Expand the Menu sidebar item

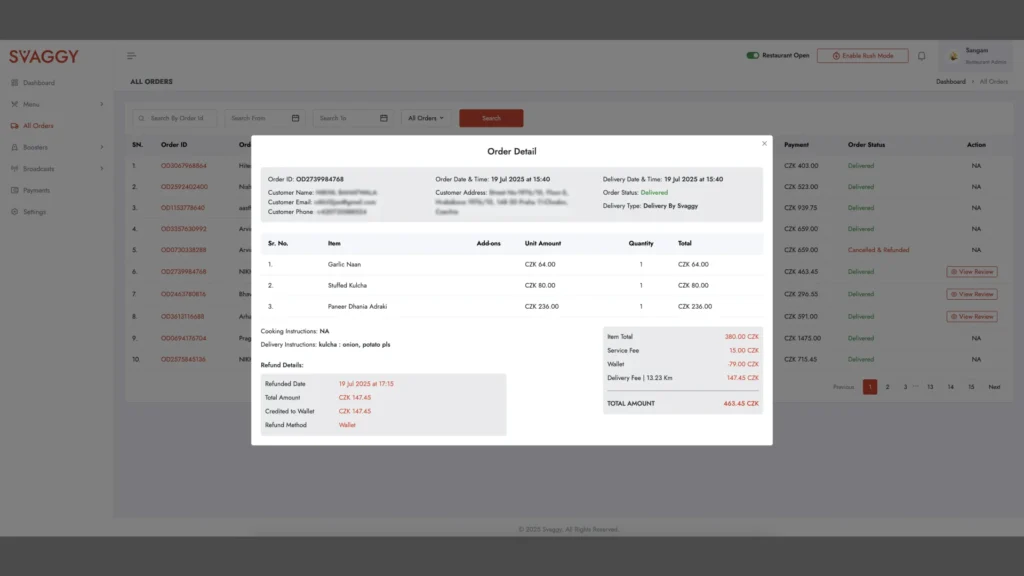coord(102,104)
